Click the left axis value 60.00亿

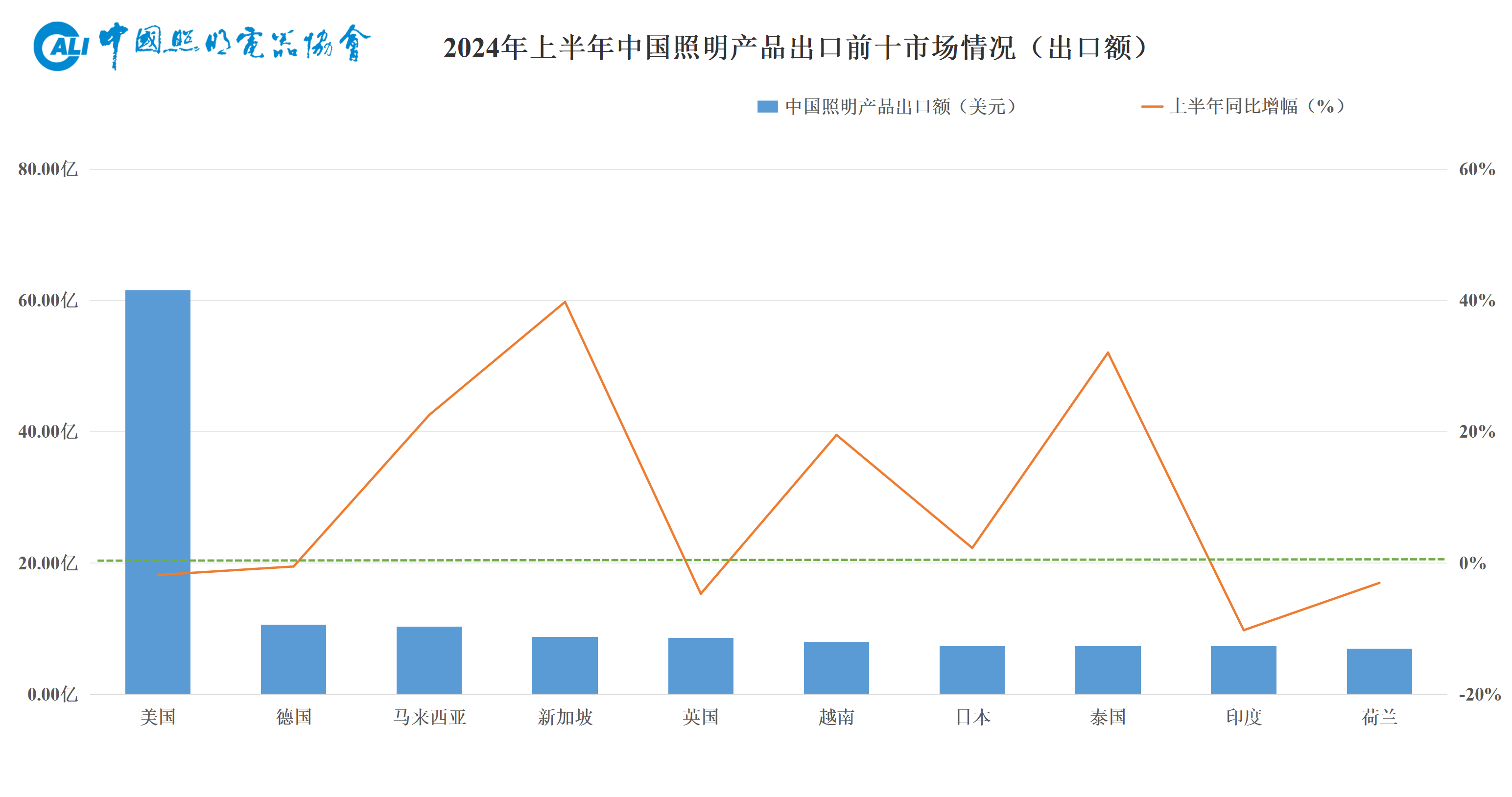click(47, 301)
